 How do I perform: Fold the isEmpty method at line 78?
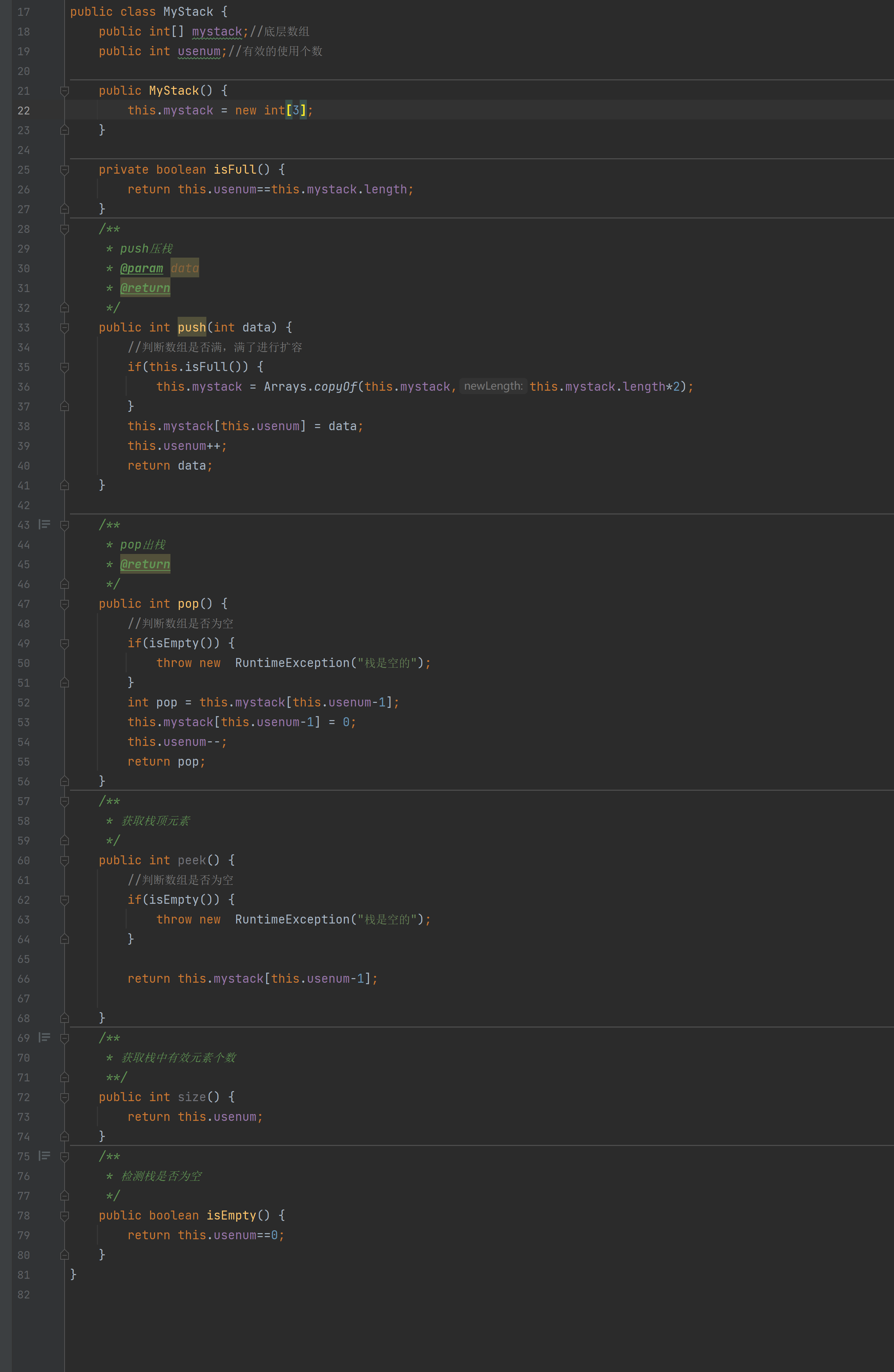[65, 1215]
